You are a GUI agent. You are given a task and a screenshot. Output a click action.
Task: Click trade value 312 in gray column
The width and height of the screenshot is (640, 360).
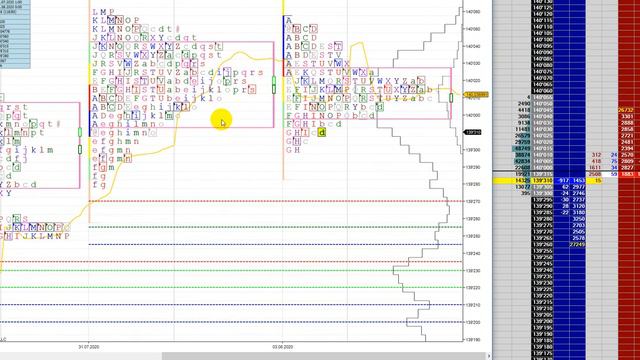[596, 155]
